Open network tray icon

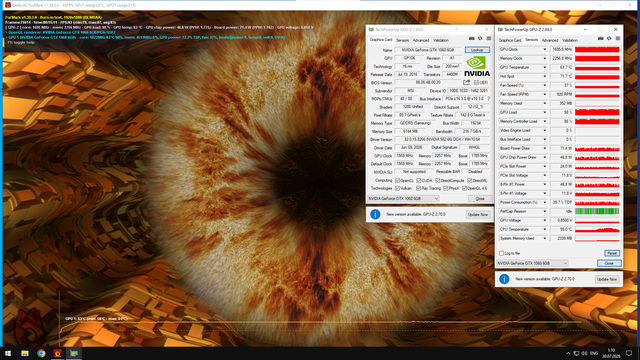pyautogui.click(x=576, y=353)
